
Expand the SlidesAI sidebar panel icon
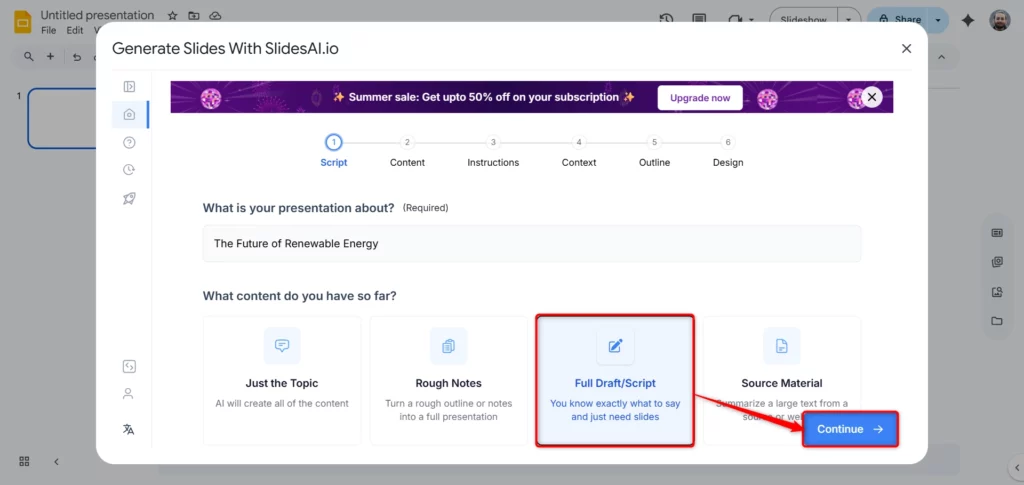coord(129,87)
